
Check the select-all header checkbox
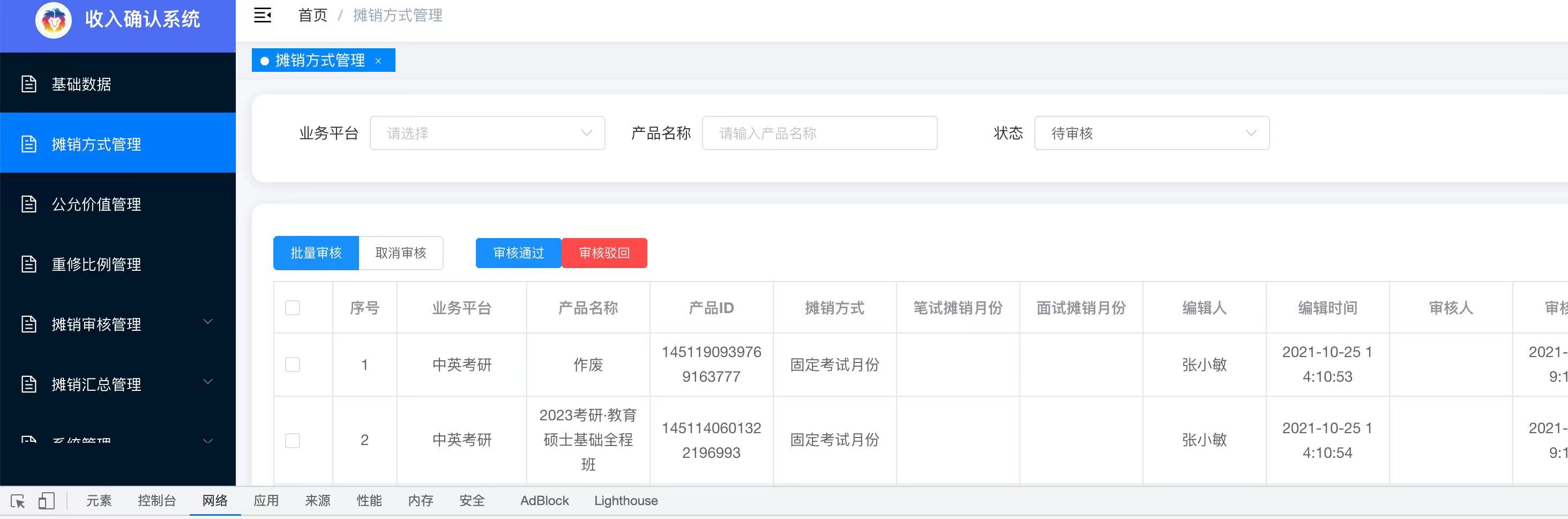pyautogui.click(x=293, y=308)
